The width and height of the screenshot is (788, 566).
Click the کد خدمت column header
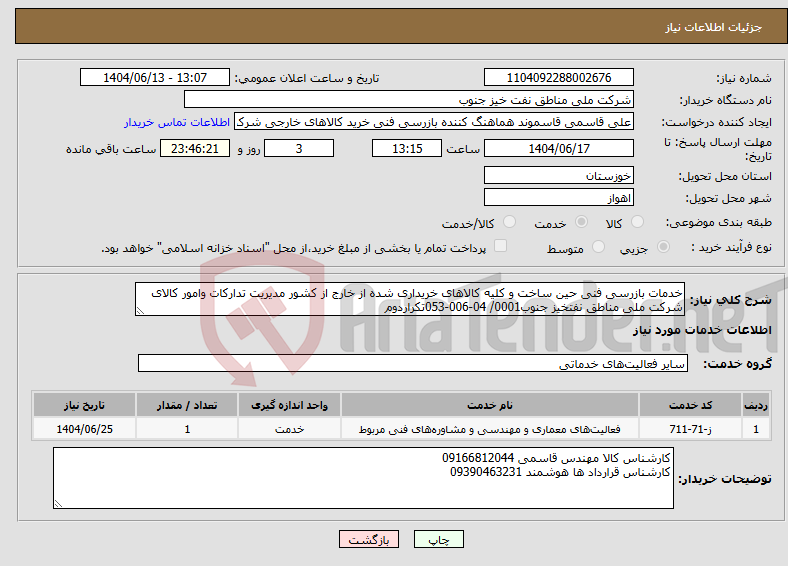(691, 405)
